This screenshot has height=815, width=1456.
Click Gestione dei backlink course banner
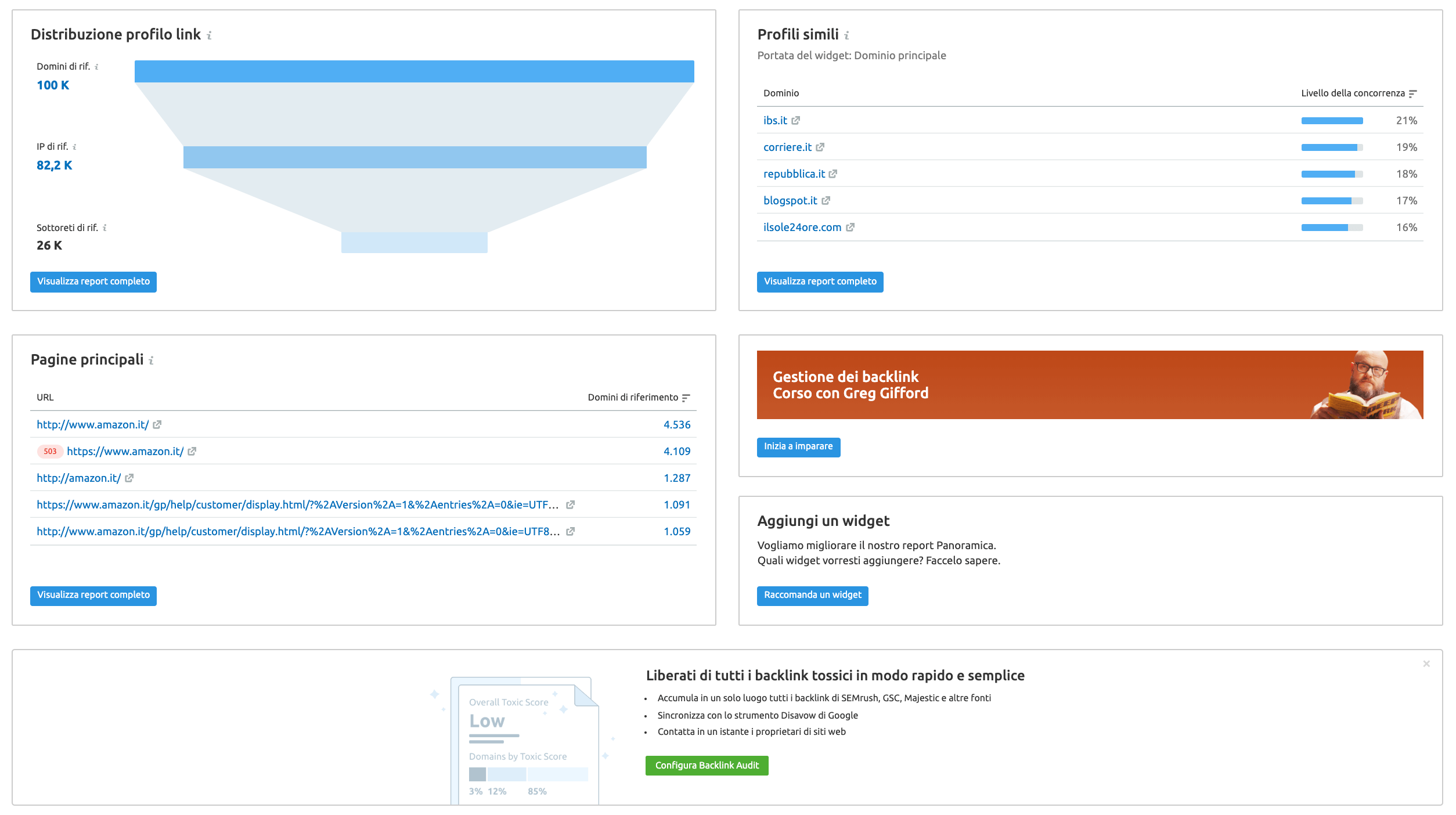coord(1090,385)
